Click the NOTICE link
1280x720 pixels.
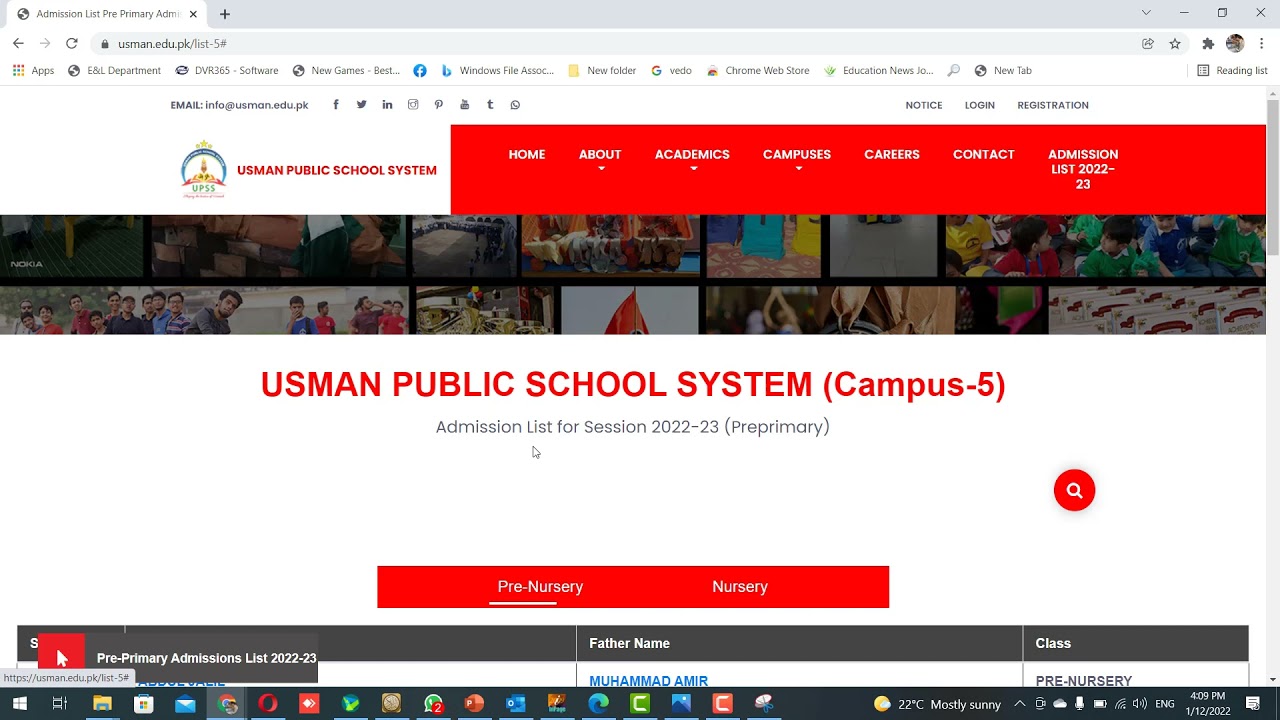click(x=924, y=105)
